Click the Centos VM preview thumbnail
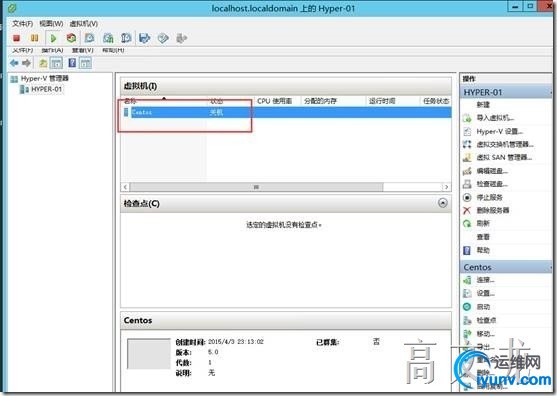Screen dimensions: 557x396 (x=149, y=354)
